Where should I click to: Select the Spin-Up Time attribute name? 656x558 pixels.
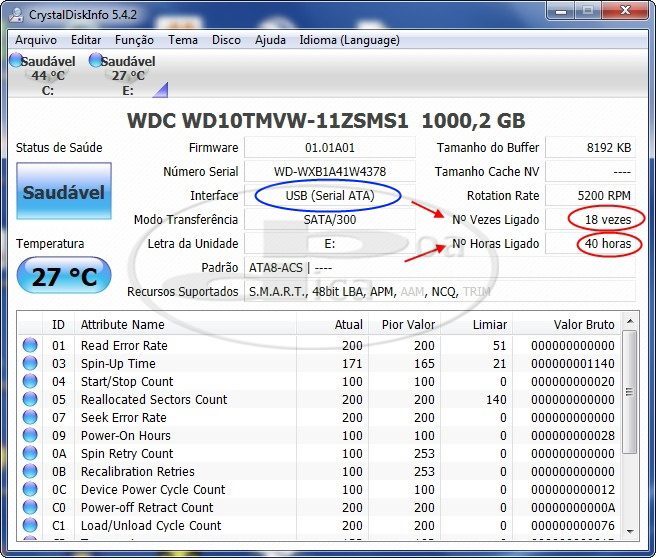(x=118, y=363)
